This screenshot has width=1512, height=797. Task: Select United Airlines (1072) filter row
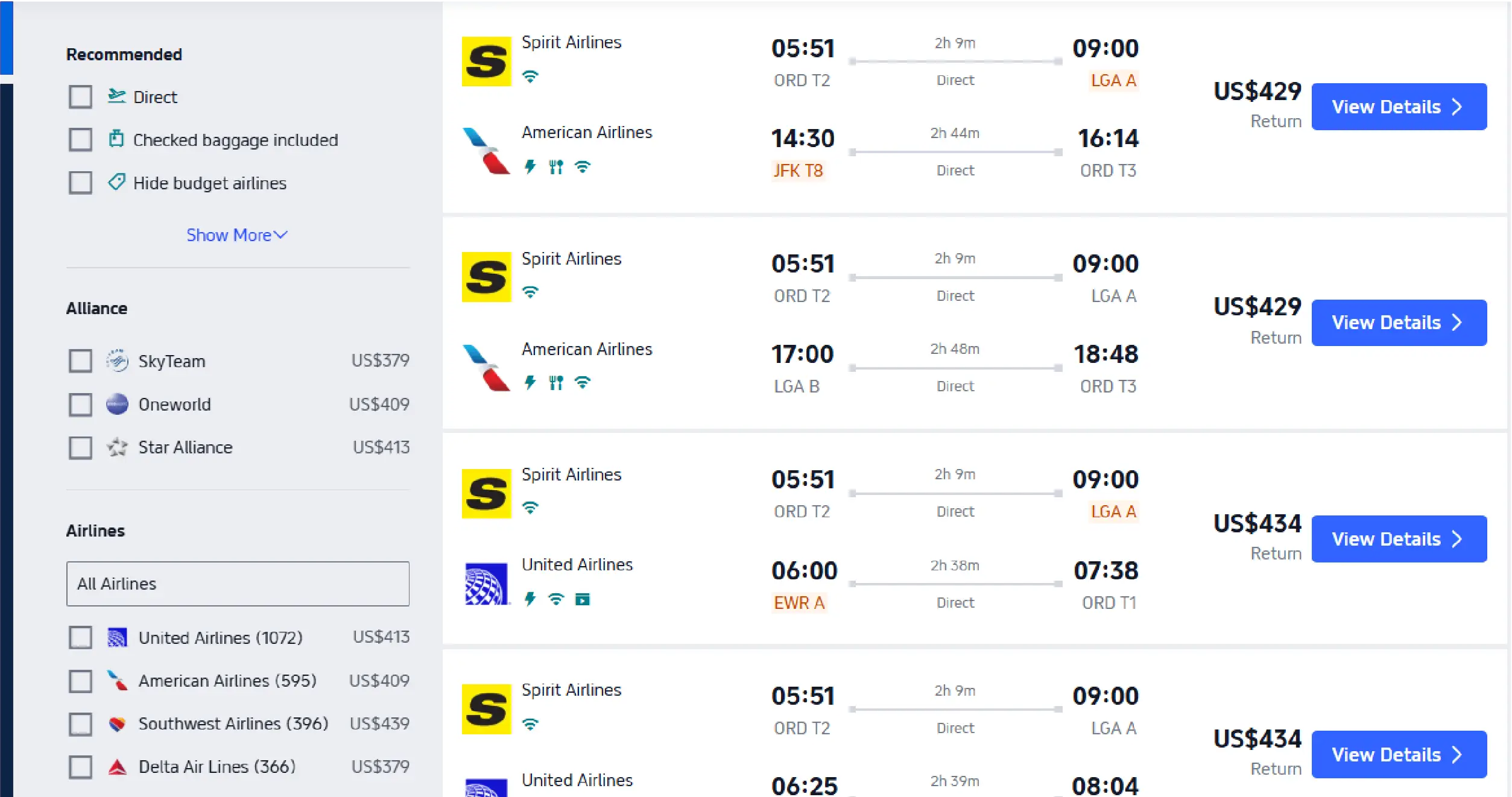[x=220, y=637]
